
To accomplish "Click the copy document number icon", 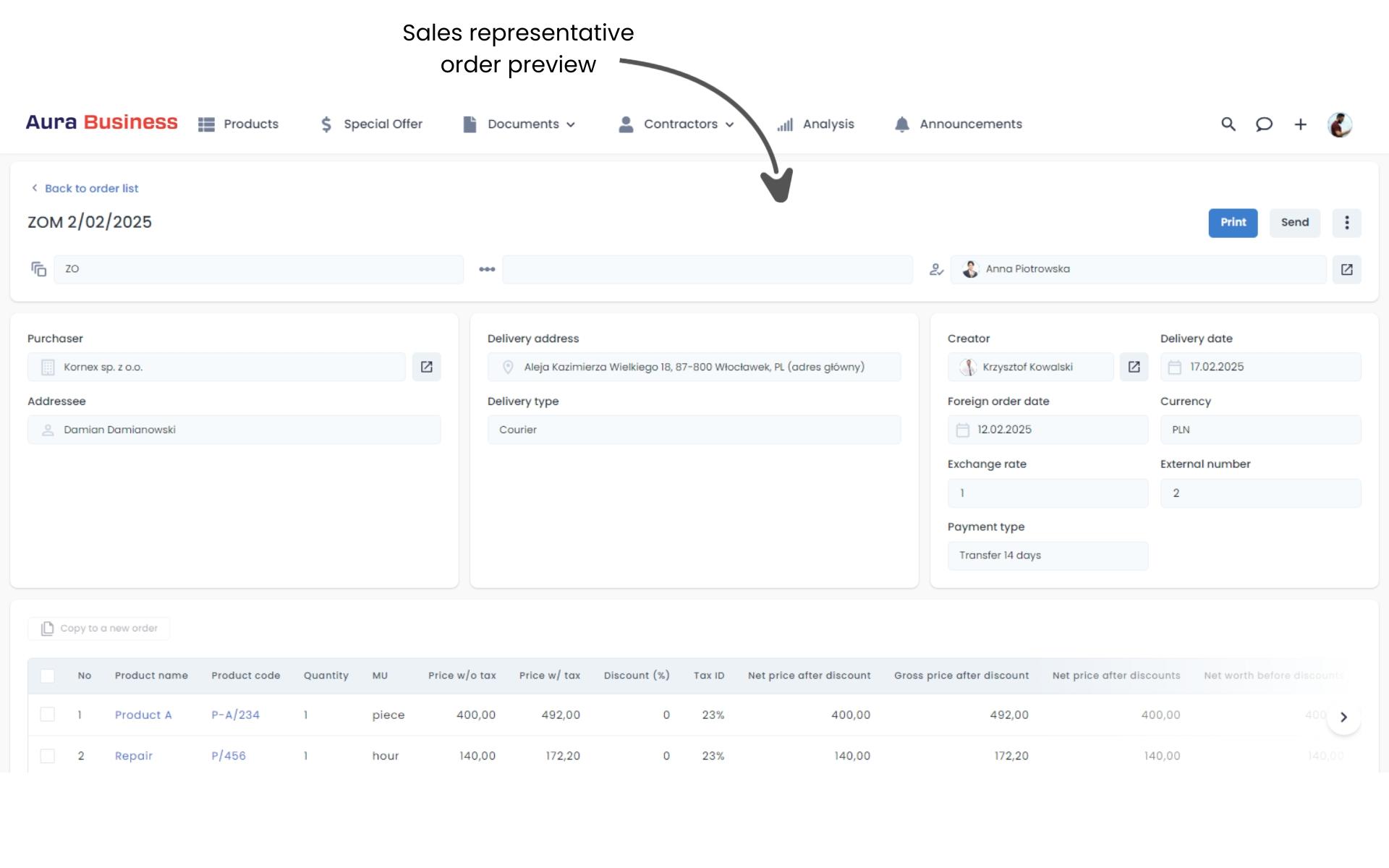I will (x=38, y=269).
